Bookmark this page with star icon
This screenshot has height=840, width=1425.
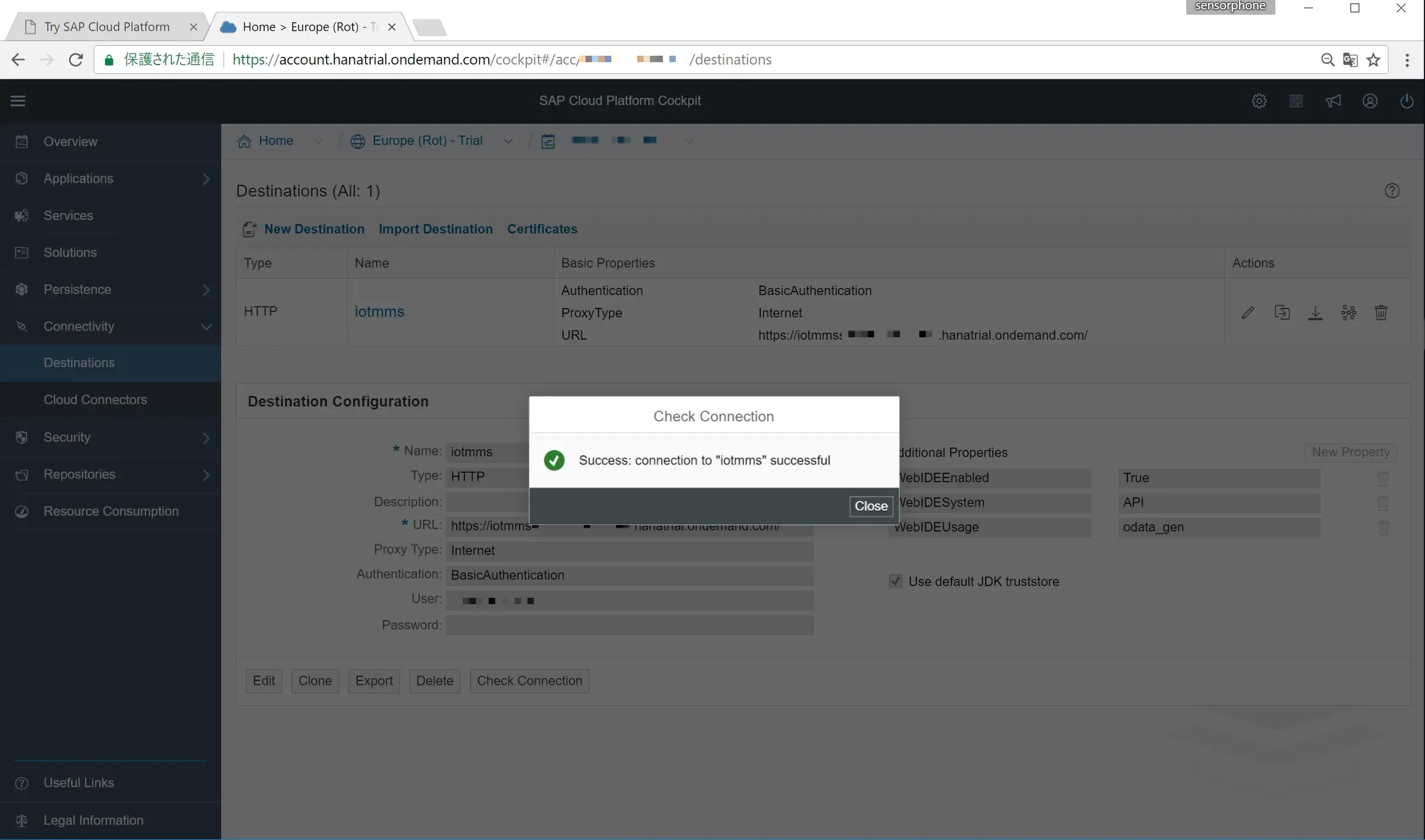pyautogui.click(x=1373, y=60)
